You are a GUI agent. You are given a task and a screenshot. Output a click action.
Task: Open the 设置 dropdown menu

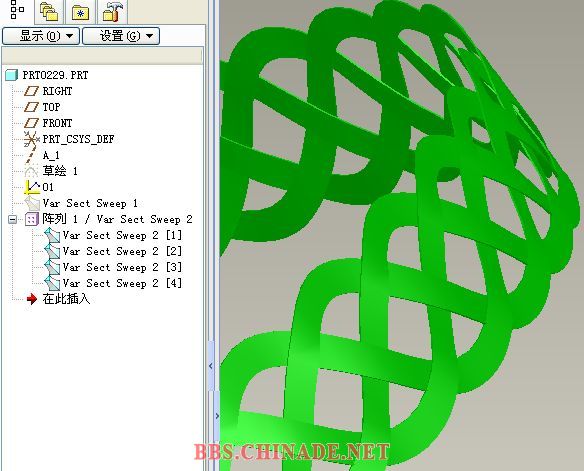121,36
